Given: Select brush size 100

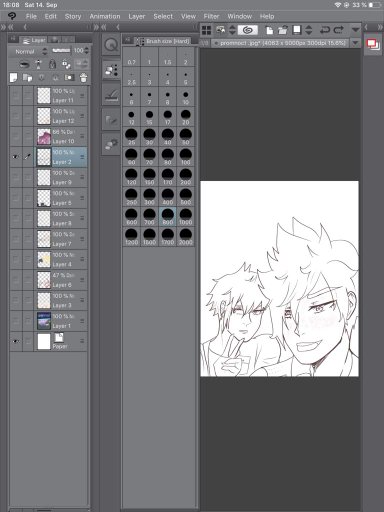Looking at the screenshot, I should pos(186,157).
